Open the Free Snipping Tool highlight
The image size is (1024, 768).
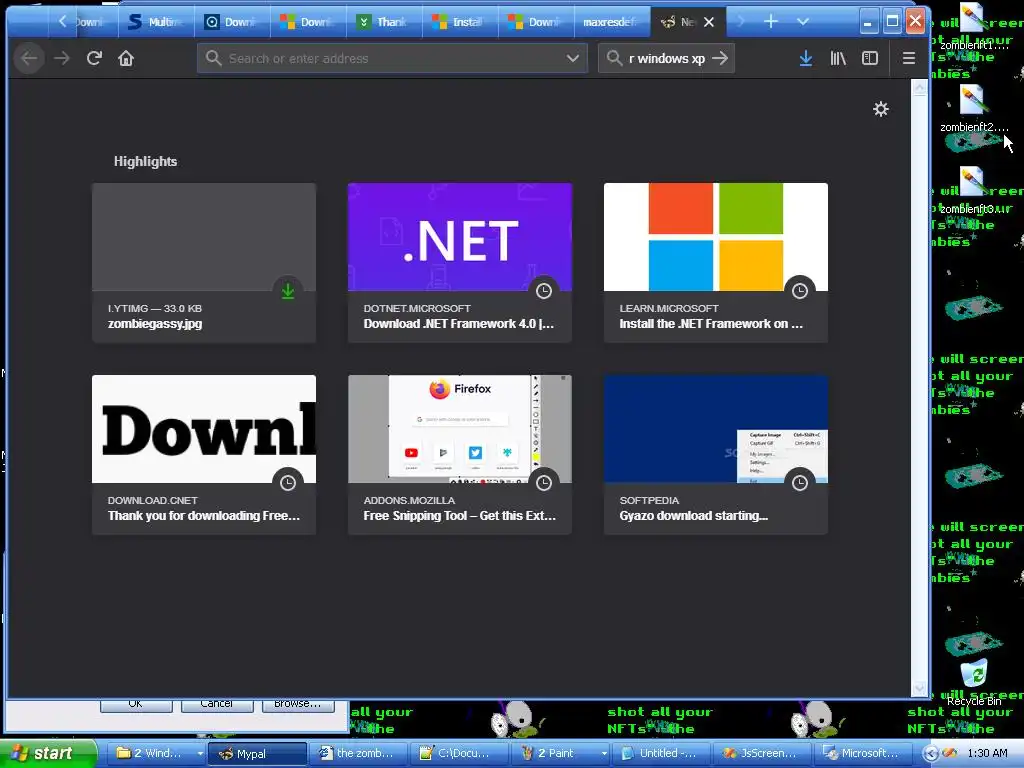click(460, 455)
